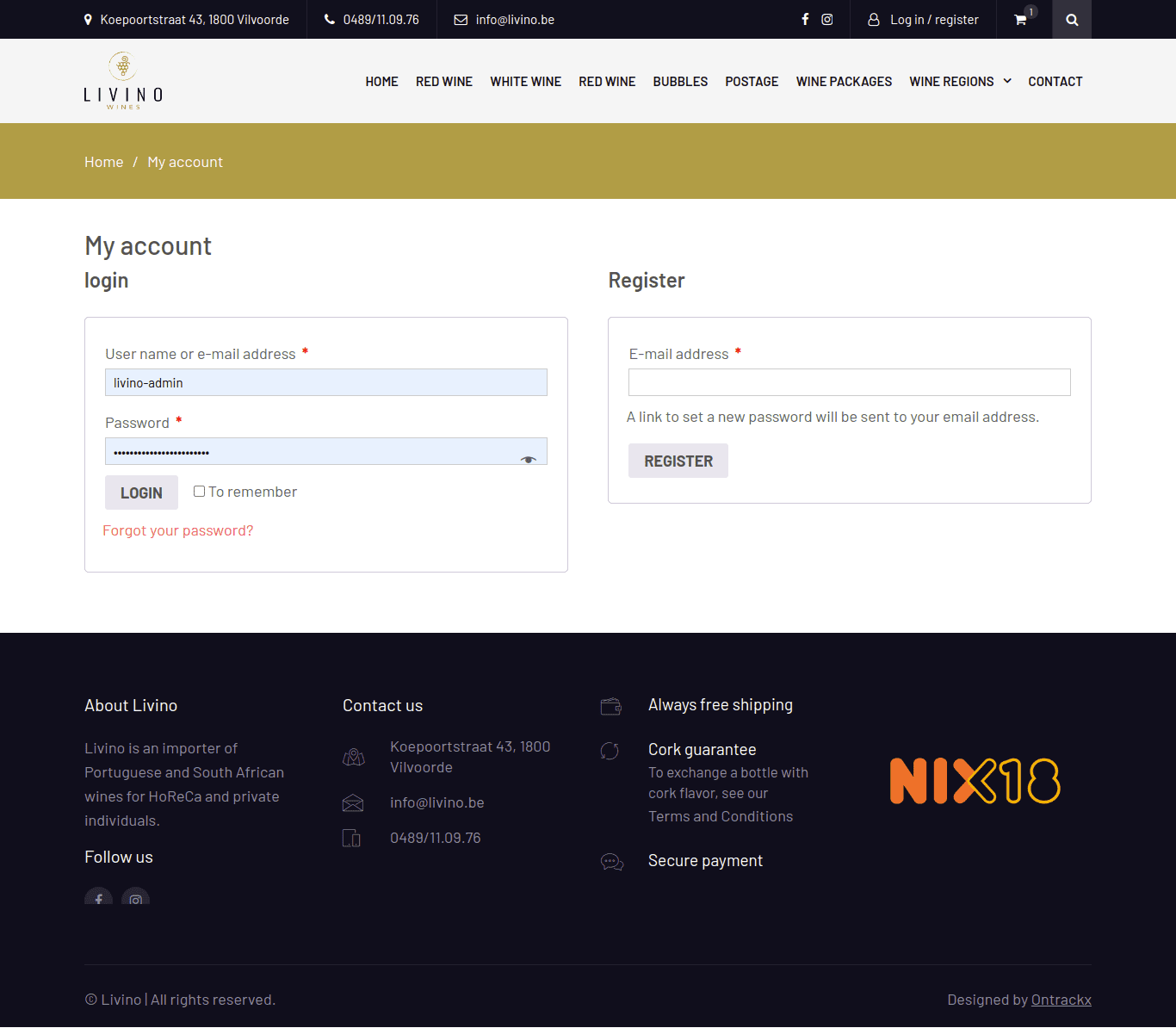Click the NIX18 logo in footer
This screenshot has height=1028, width=1176.
tap(975, 781)
